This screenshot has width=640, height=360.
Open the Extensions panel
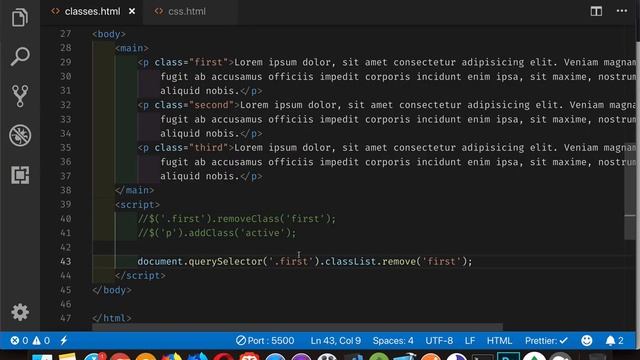[20, 175]
